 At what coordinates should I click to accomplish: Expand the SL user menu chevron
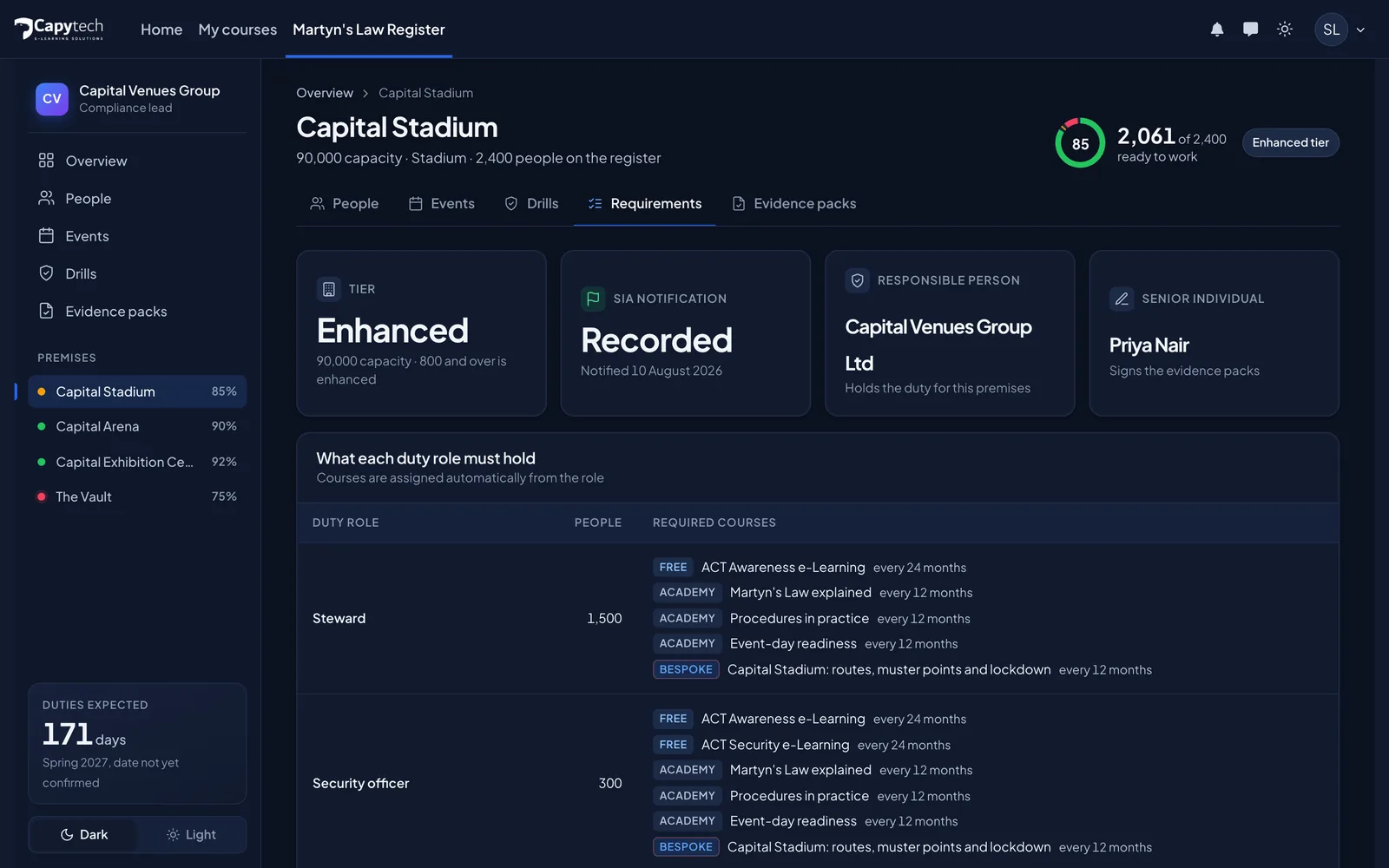[1360, 30]
